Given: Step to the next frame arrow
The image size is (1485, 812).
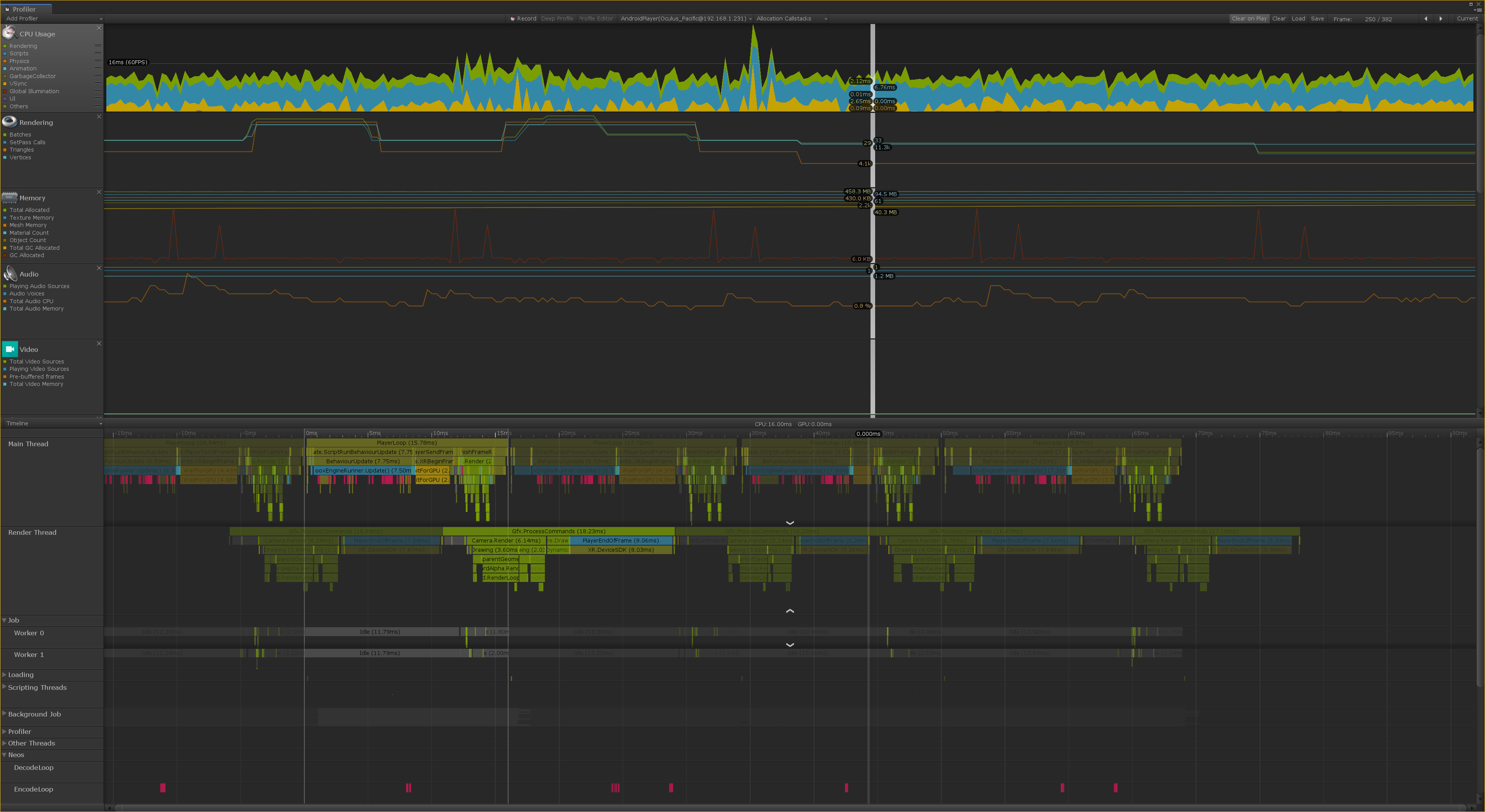Looking at the screenshot, I should point(1441,19).
